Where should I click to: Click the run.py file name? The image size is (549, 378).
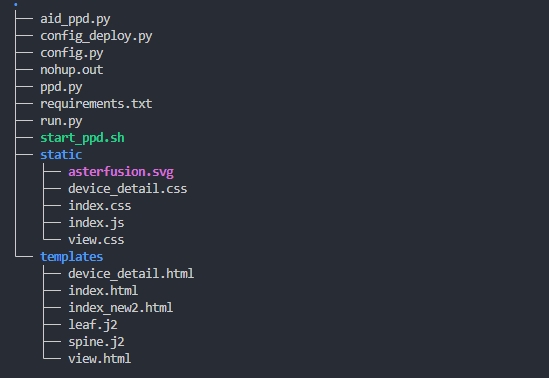click(61, 121)
